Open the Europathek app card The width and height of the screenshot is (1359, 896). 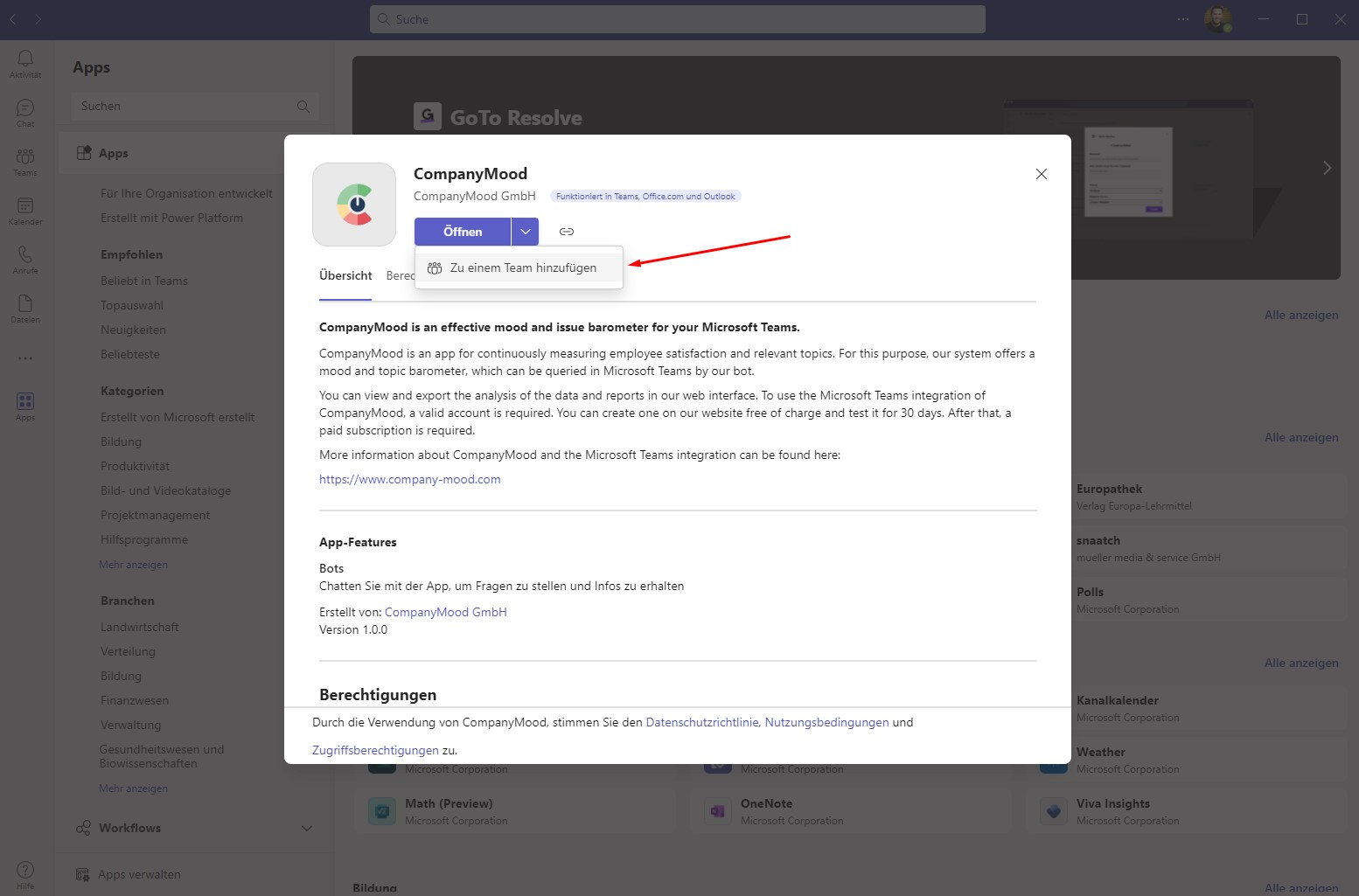pos(1209,497)
